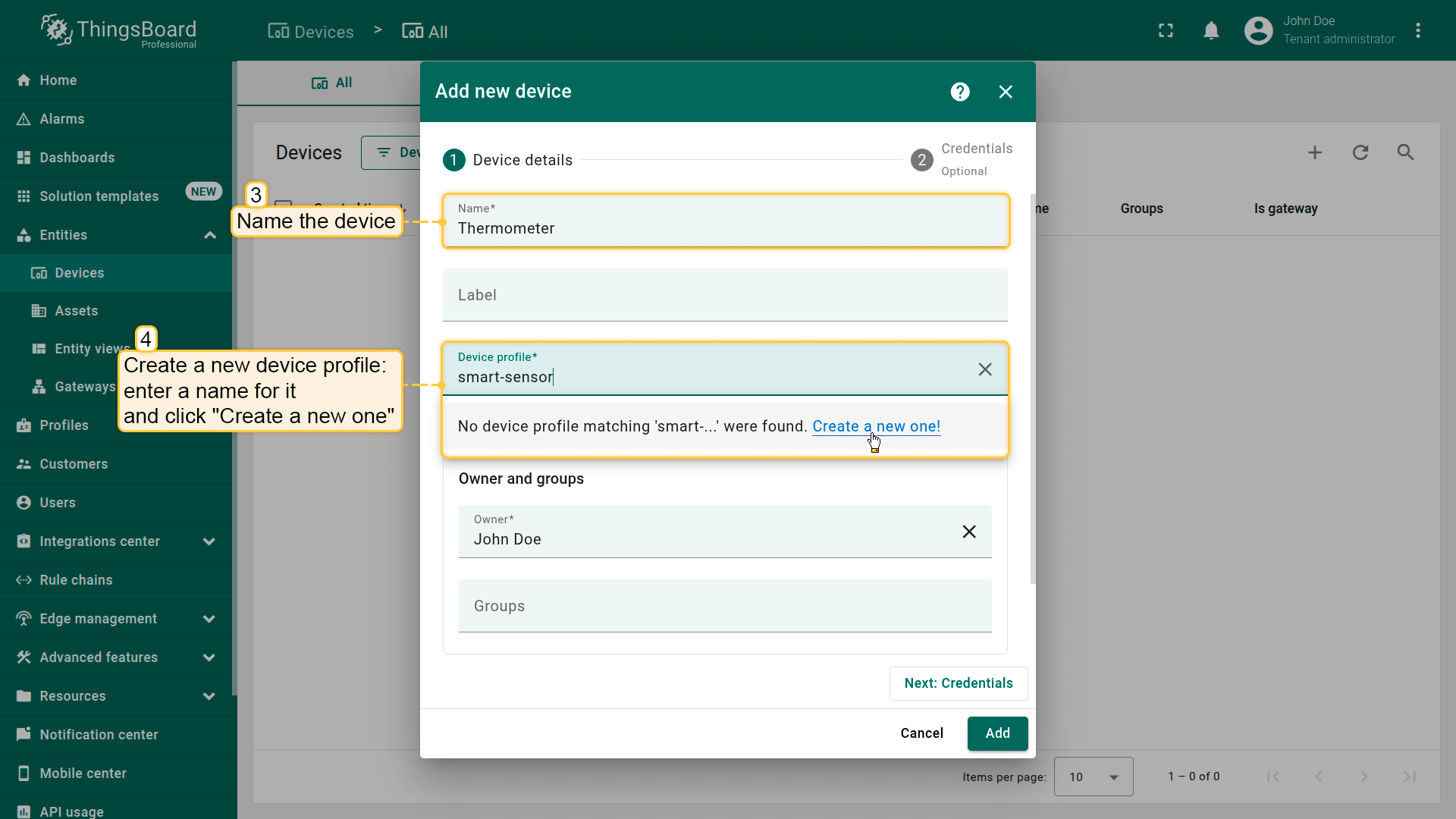The height and width of the screenshot is (819, 1456).
Task: Go to Credentials step 2
Action: [x=961, y=159]
